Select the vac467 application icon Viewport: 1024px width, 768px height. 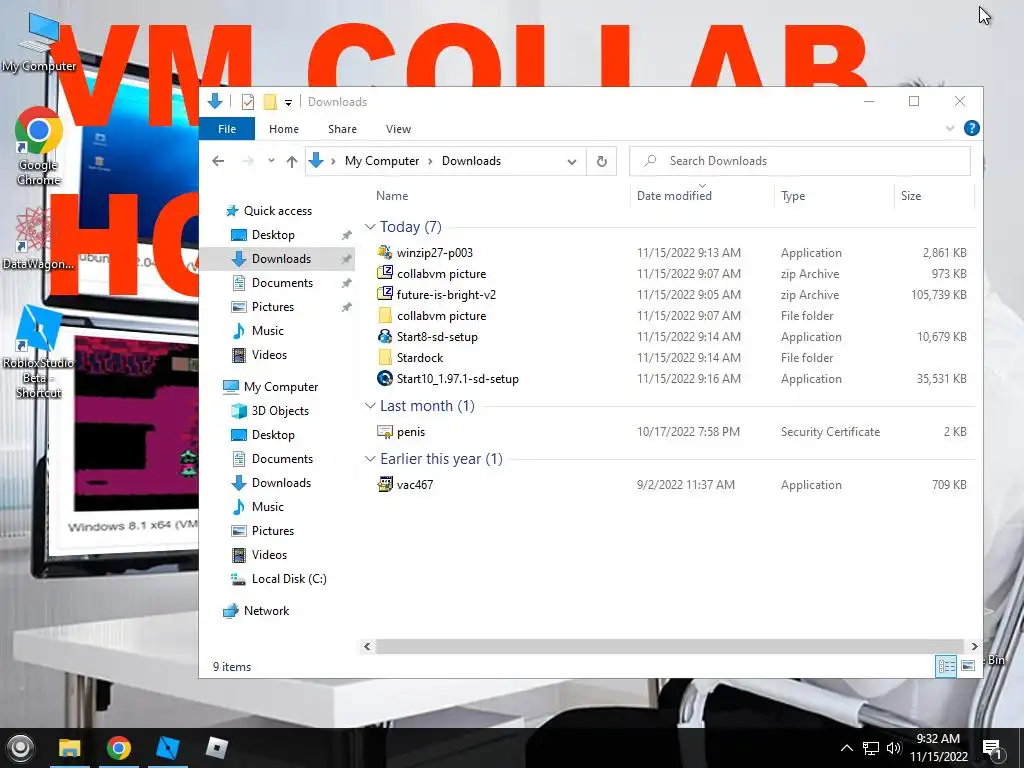coord(385,485)
